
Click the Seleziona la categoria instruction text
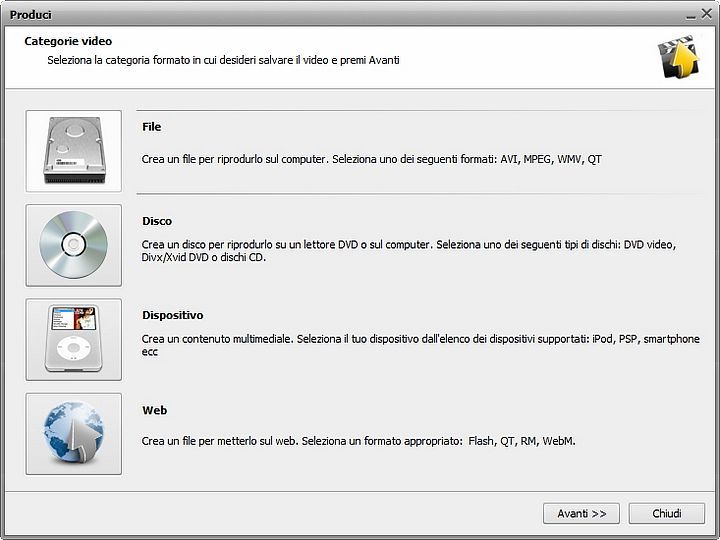223,60
